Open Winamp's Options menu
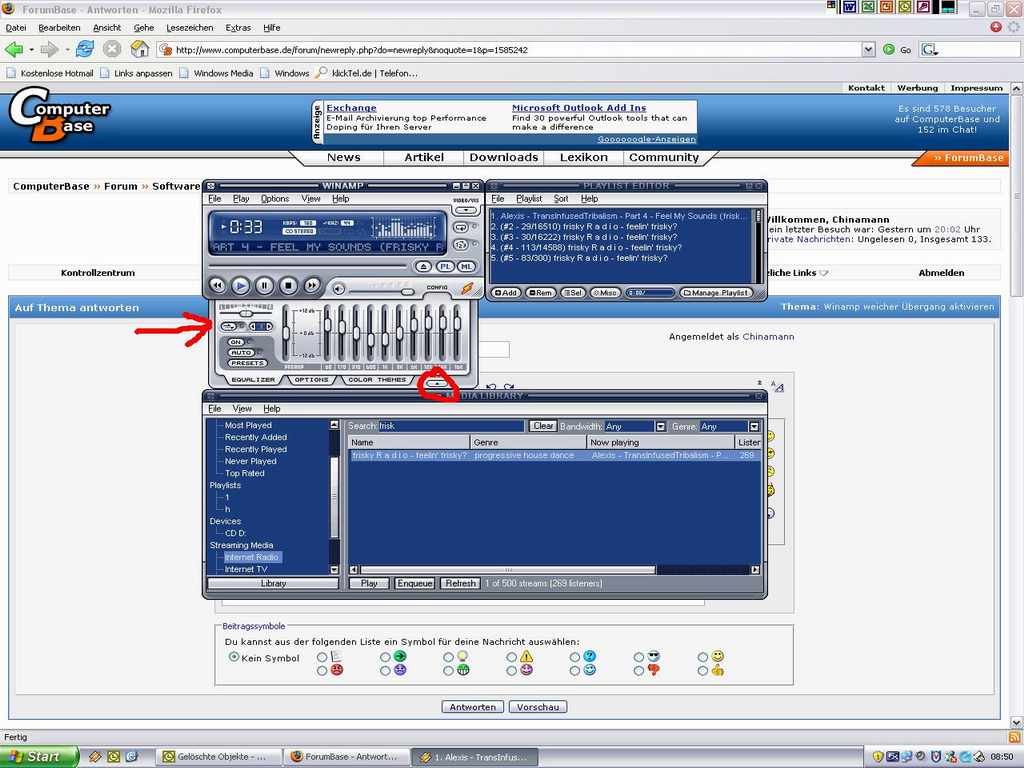The width and height of the screenshot is (1024, 768). 275,199
